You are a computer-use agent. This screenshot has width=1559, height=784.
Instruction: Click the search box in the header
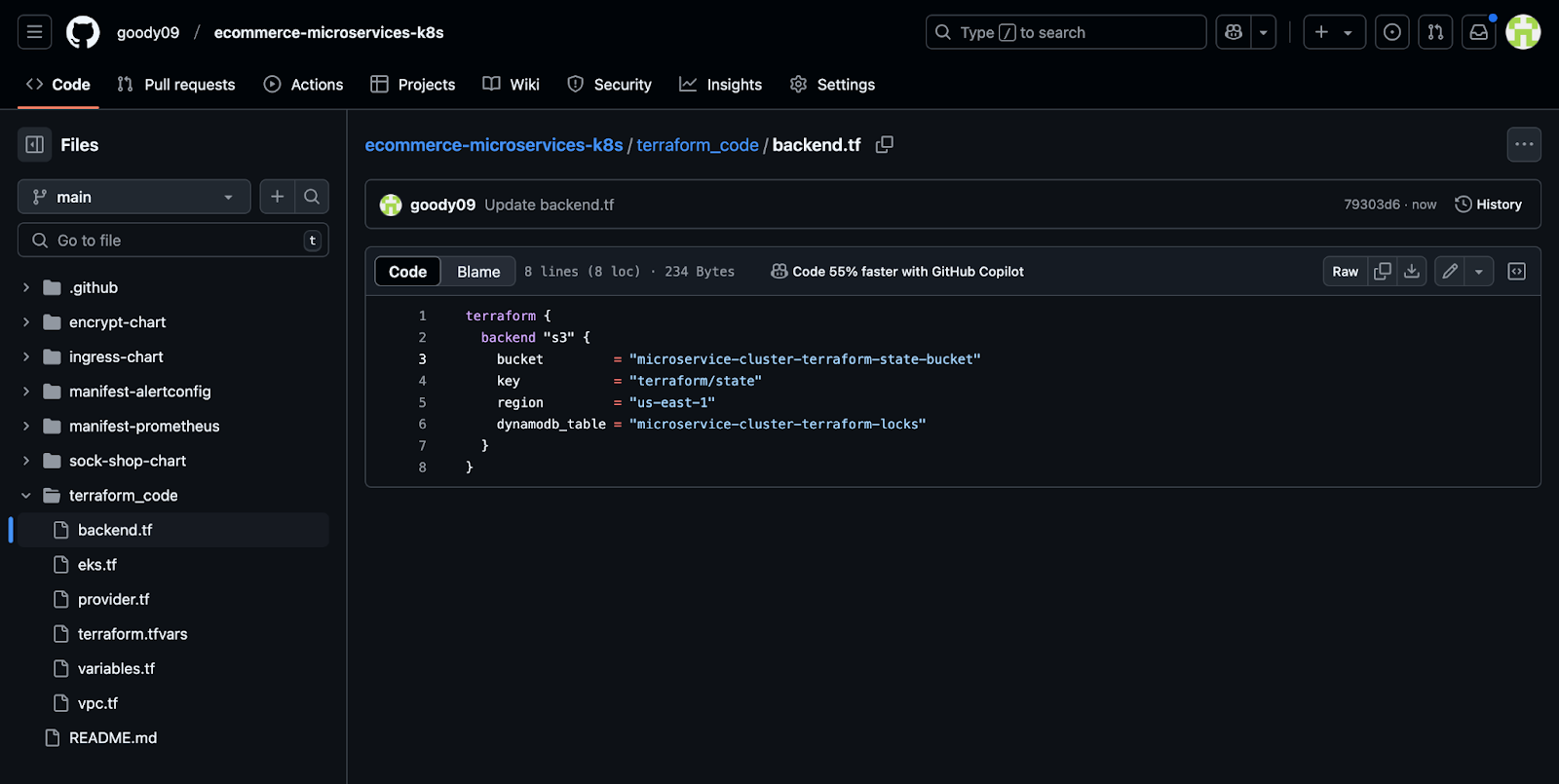pyautogui.click(x=1066, y=32)
